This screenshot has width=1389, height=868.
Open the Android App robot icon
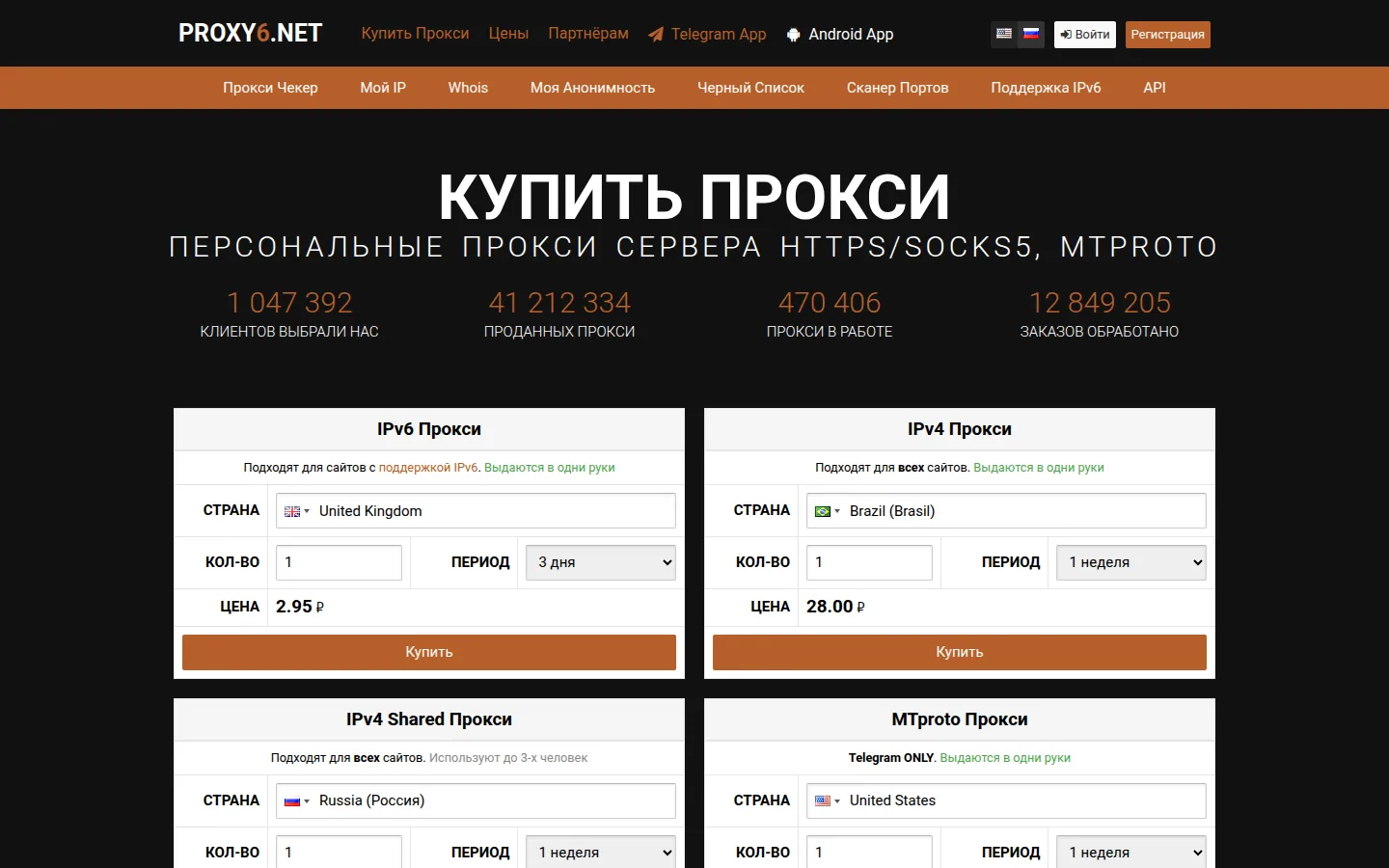pos(793,35)
